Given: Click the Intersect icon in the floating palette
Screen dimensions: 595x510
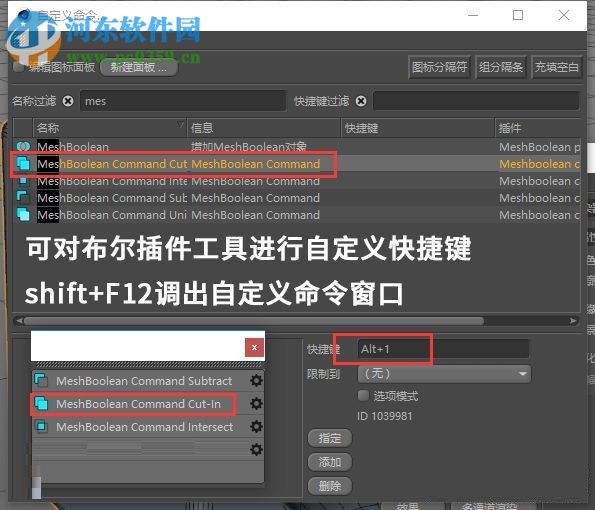Looking at the screenshot, I should [41, 427].
